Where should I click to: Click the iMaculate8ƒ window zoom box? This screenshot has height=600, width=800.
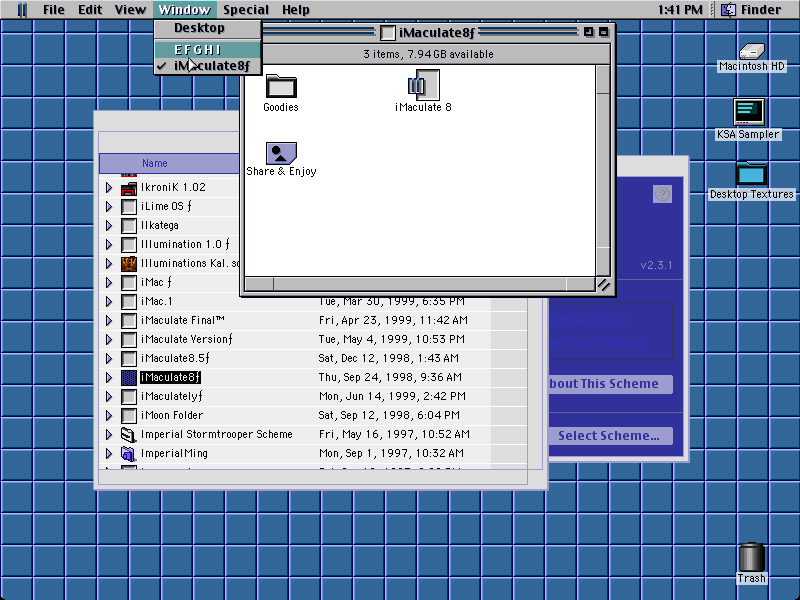pyautogui.click(x=589, y=32)
